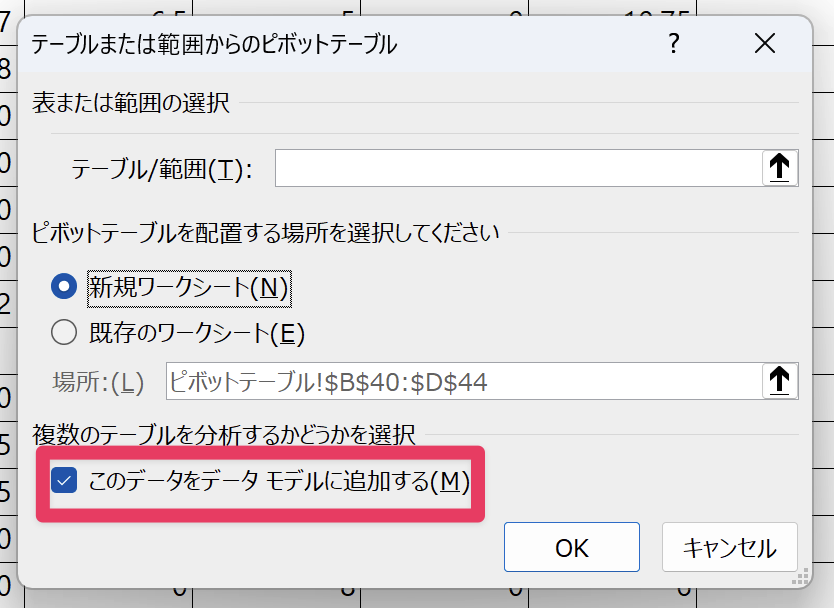Click the テーブル/範囲(T): label
The image size is (834, 608).
pyautogui.click(x=162, y=169)
